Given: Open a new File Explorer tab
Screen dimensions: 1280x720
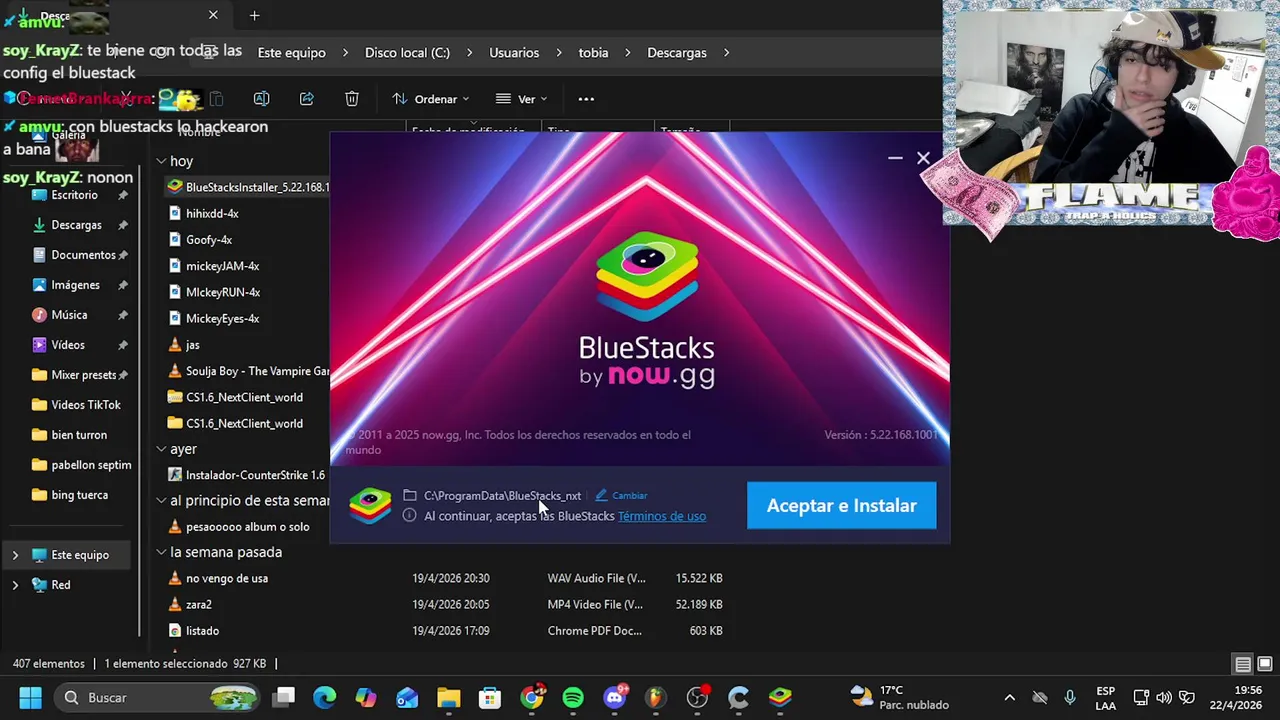Looking at the screenshot, I should (254, 15).
